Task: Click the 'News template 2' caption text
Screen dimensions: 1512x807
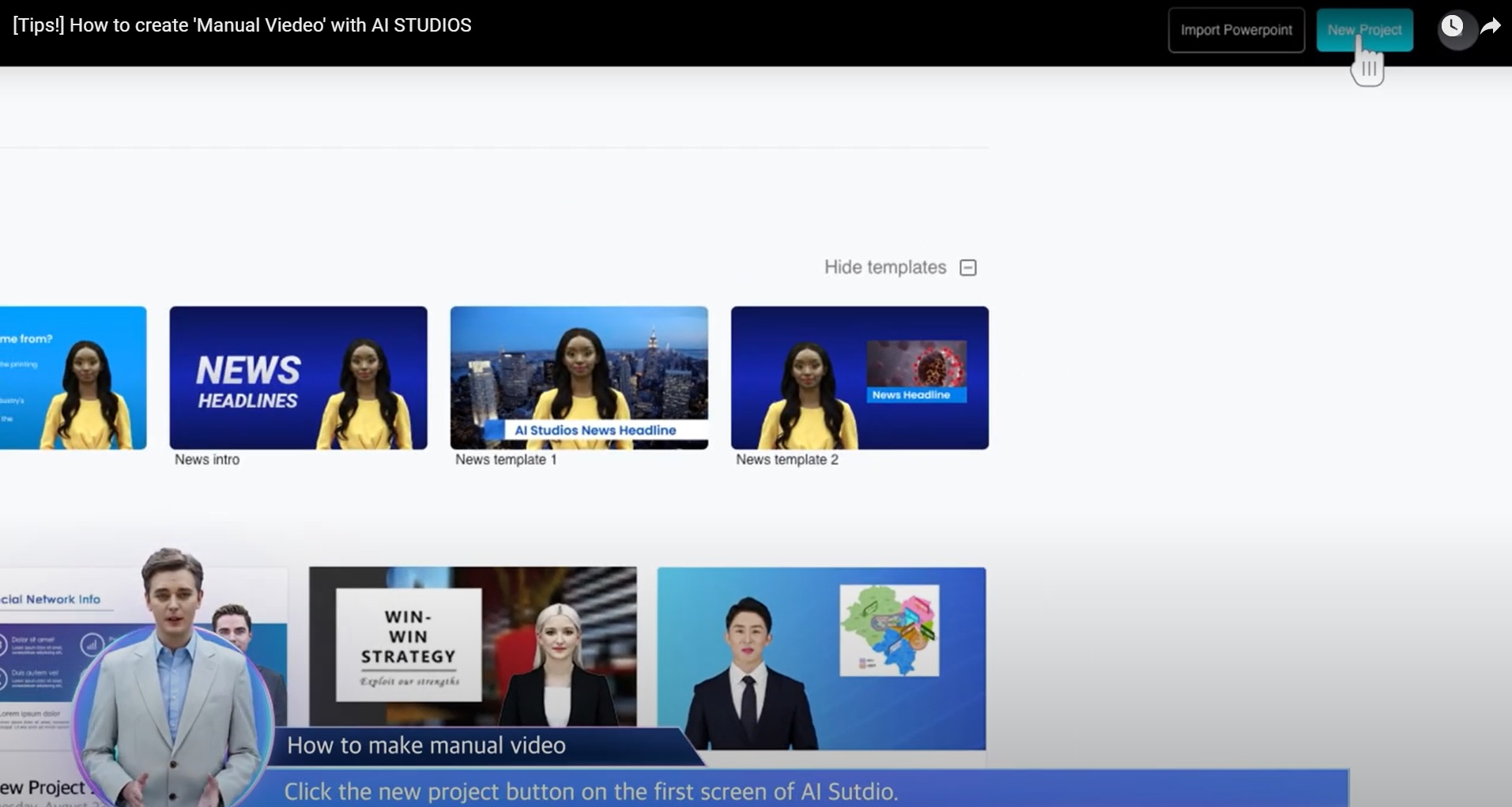Action: pyautogui.click(x=787, y=459)
